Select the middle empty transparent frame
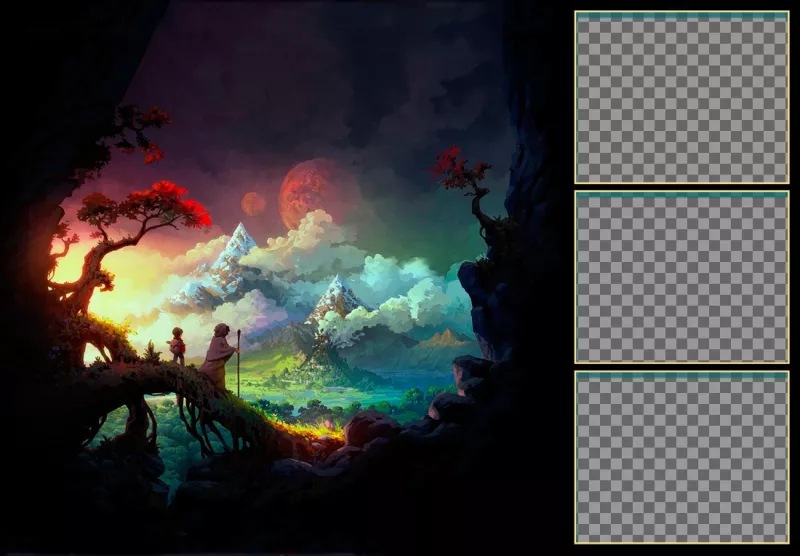800x556 pixels. [682, 280]
